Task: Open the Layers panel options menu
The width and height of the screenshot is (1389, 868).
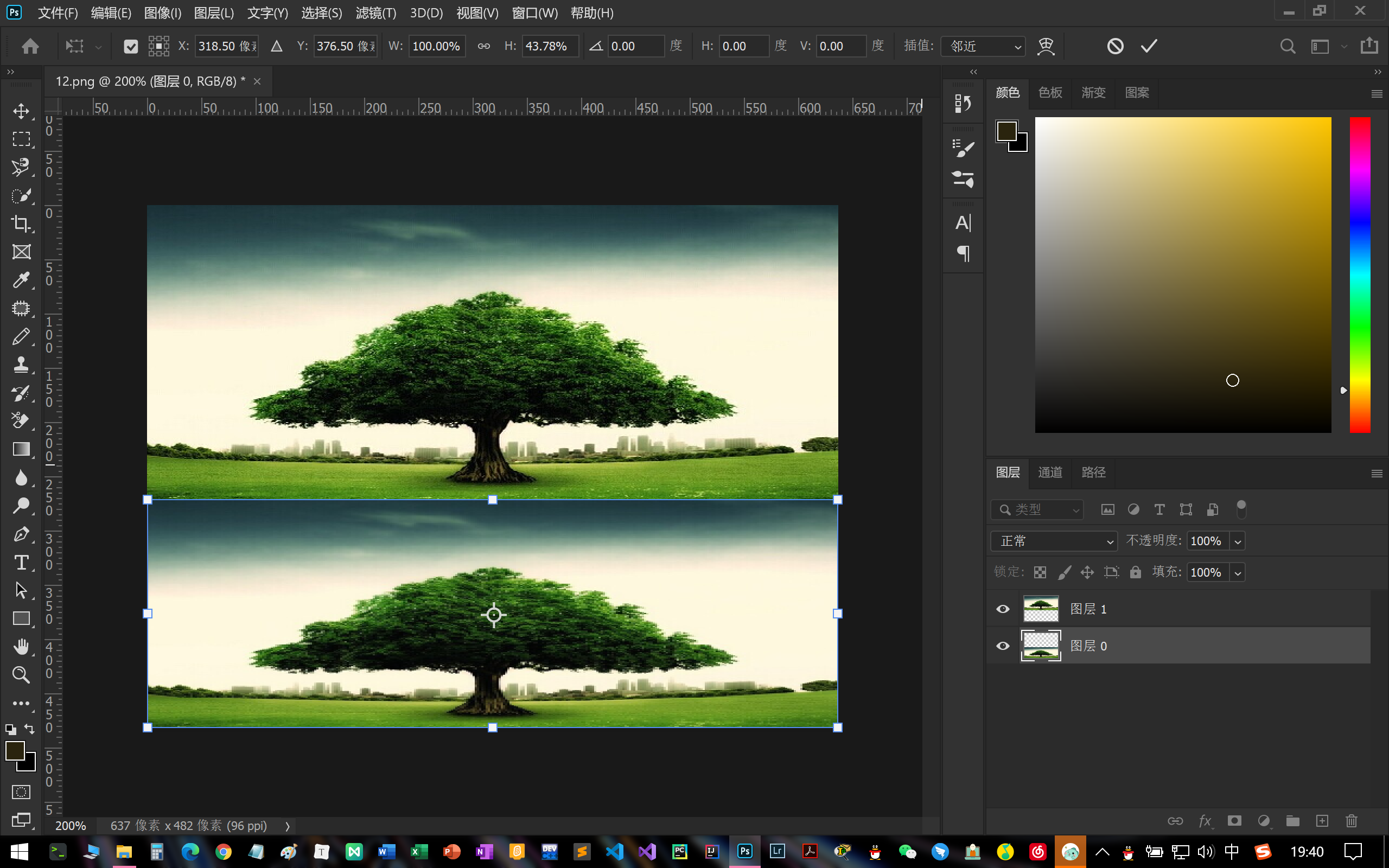Action: point(1377,474)
